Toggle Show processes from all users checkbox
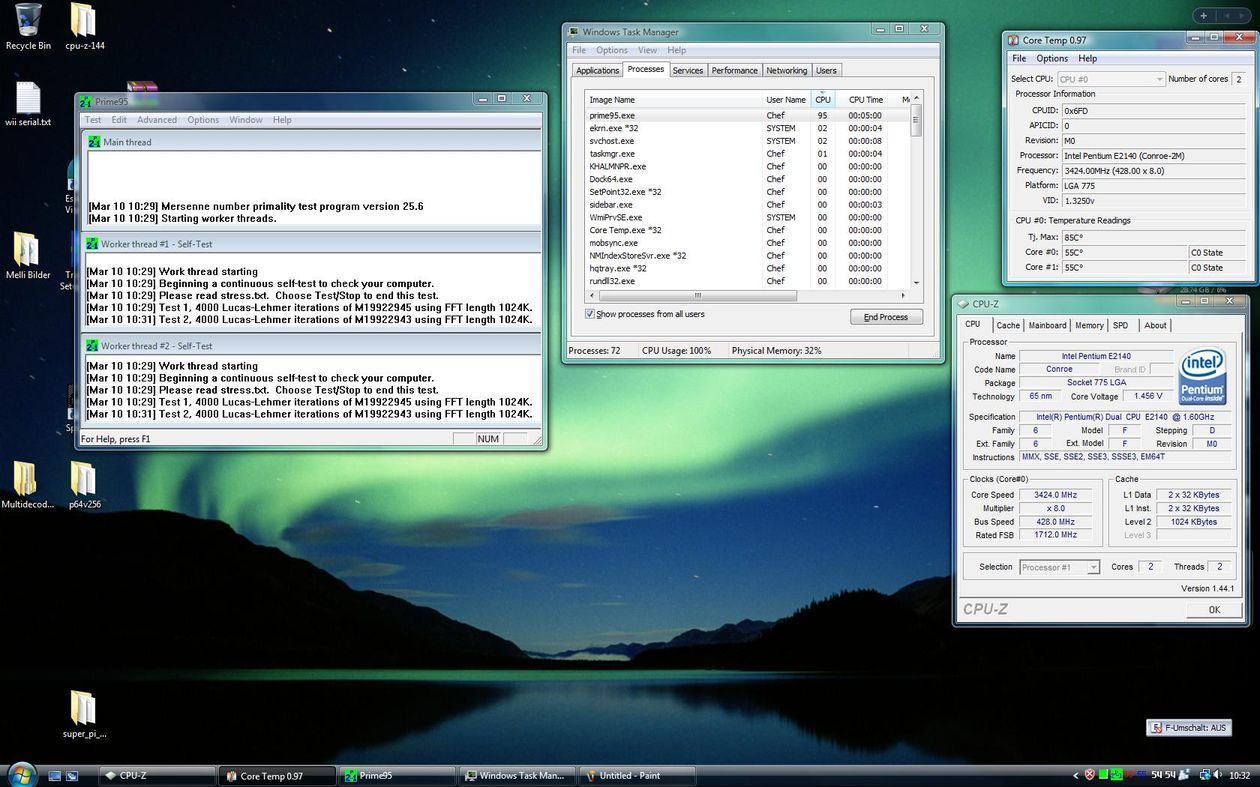This screenshot has width=1260, height=787. click(x=590, y=314)
